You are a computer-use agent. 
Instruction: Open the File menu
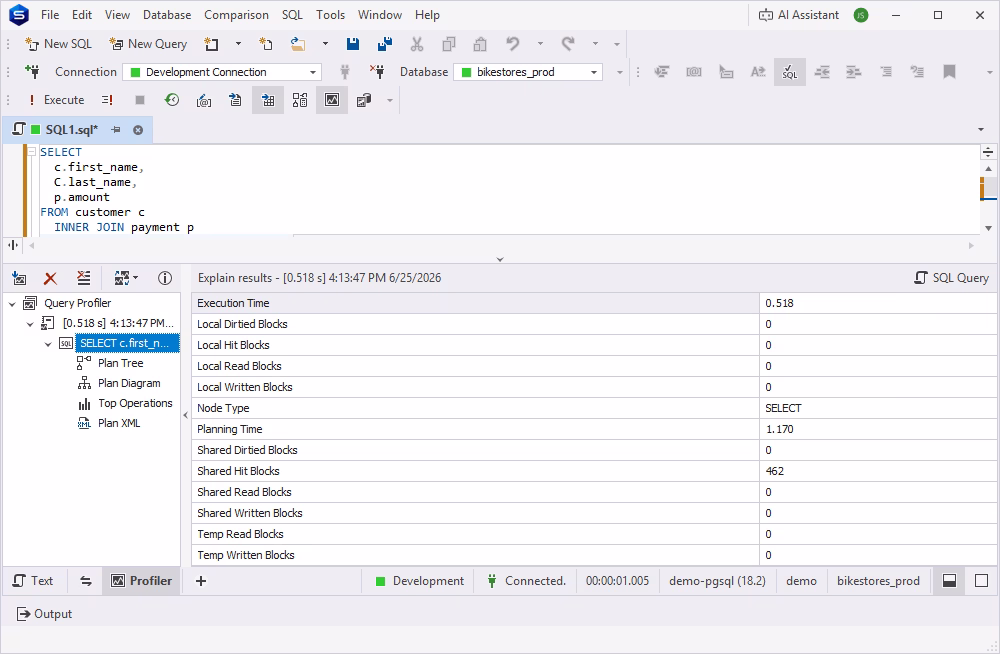pos(50,15)
